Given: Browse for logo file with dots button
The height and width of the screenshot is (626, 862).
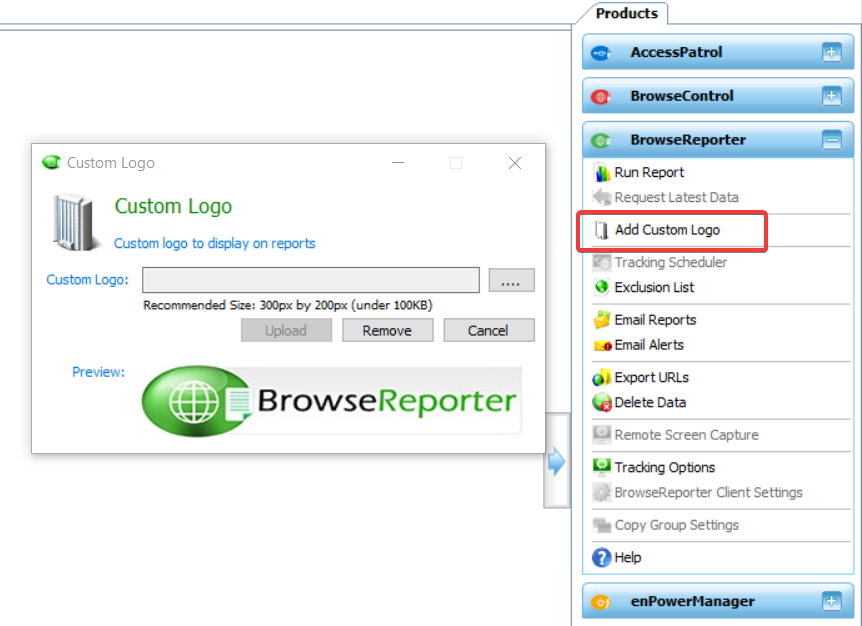Looking at the screenshot, I should (511, 280).
